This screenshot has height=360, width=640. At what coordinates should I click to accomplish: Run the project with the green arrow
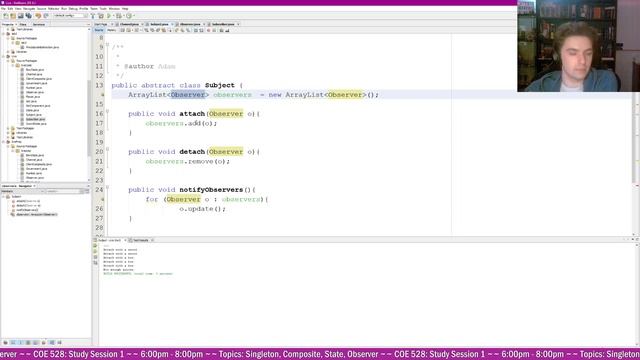tap(109, 16)
